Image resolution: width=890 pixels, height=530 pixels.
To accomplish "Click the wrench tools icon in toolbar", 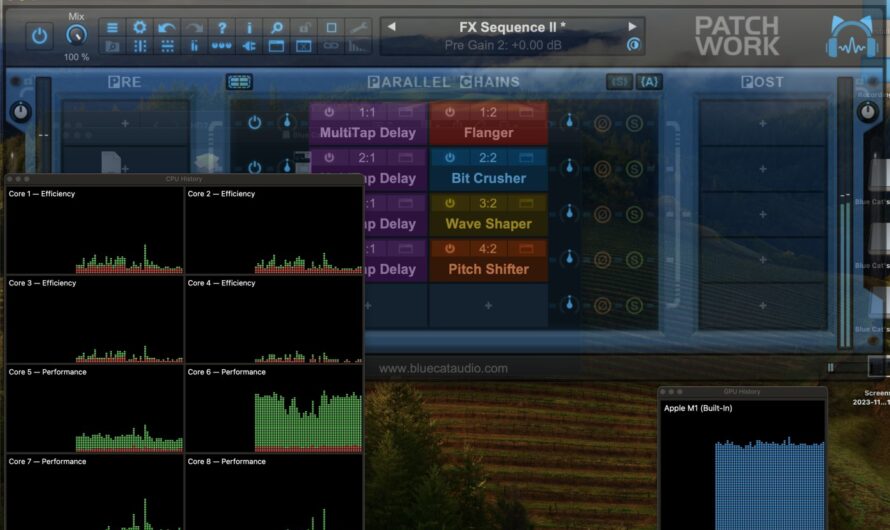I will 359,27.
